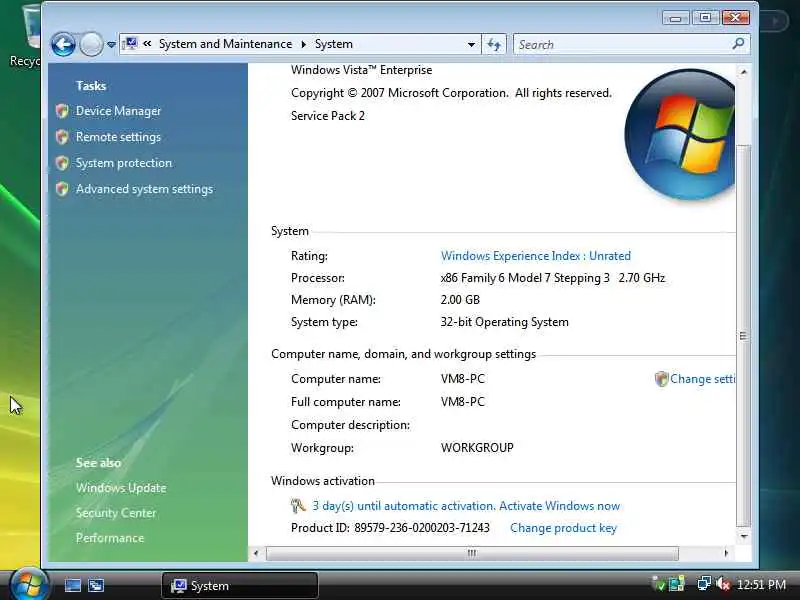Click shield icon next to System protection
Image resolution: width=800 pixels, height=600 pixels.
click(x=62, y=163)
